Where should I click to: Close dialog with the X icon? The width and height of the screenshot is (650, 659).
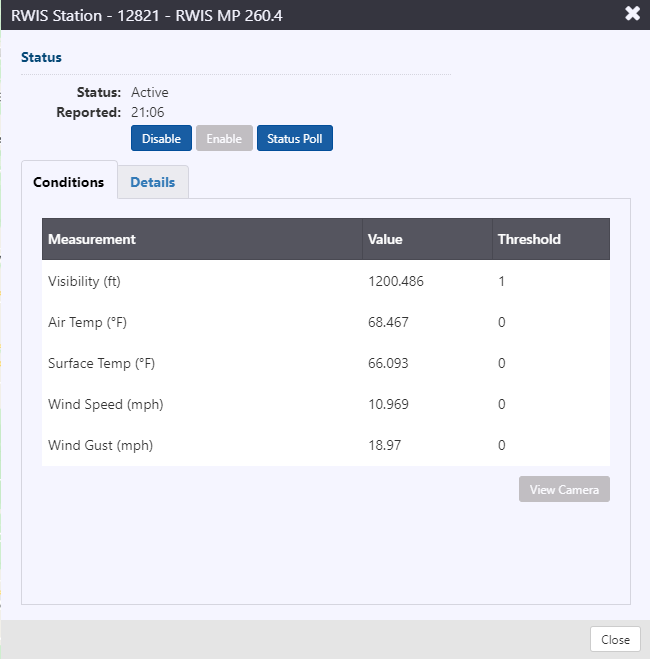(632, 13)
